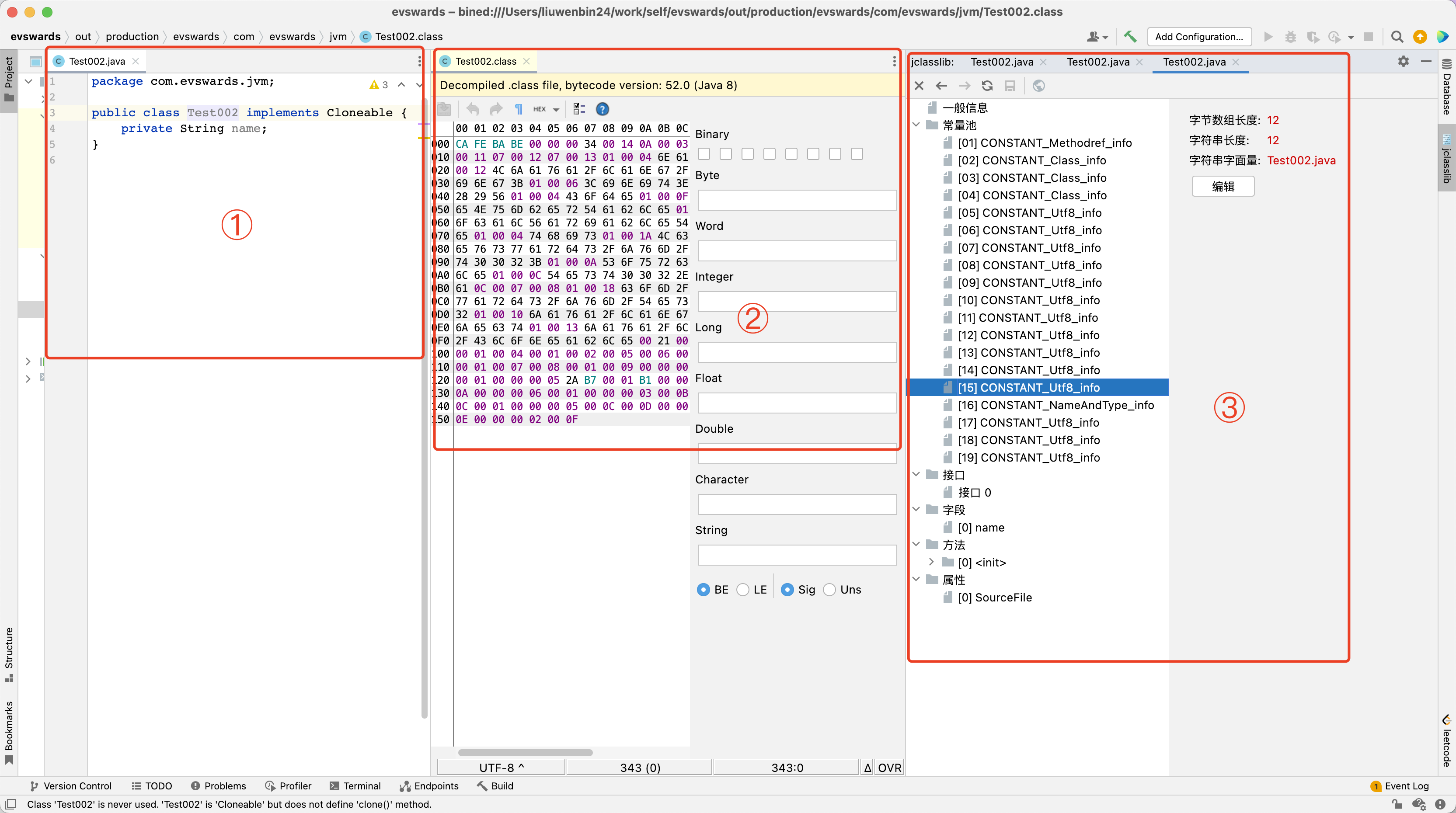1456x813 pixels.
Task: Open the Terminal tool window tab
Action: (355, 786)
